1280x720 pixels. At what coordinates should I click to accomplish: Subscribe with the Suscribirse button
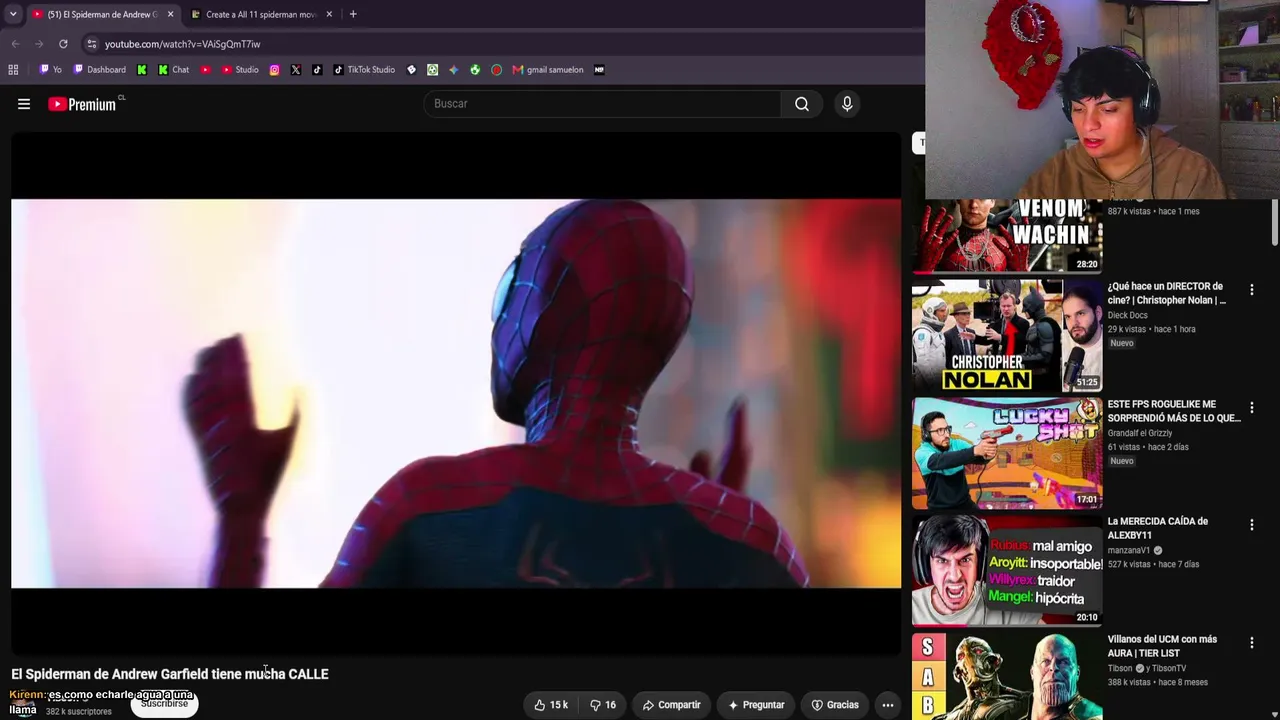coord(164,704)
